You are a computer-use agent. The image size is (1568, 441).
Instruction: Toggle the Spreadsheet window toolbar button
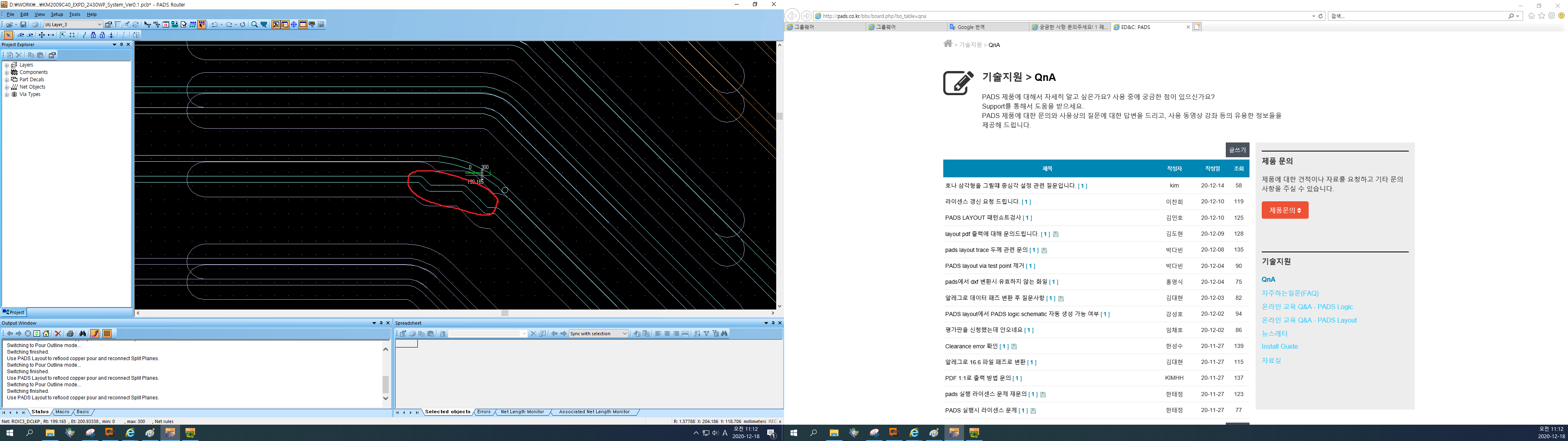(x=303, y=24)
